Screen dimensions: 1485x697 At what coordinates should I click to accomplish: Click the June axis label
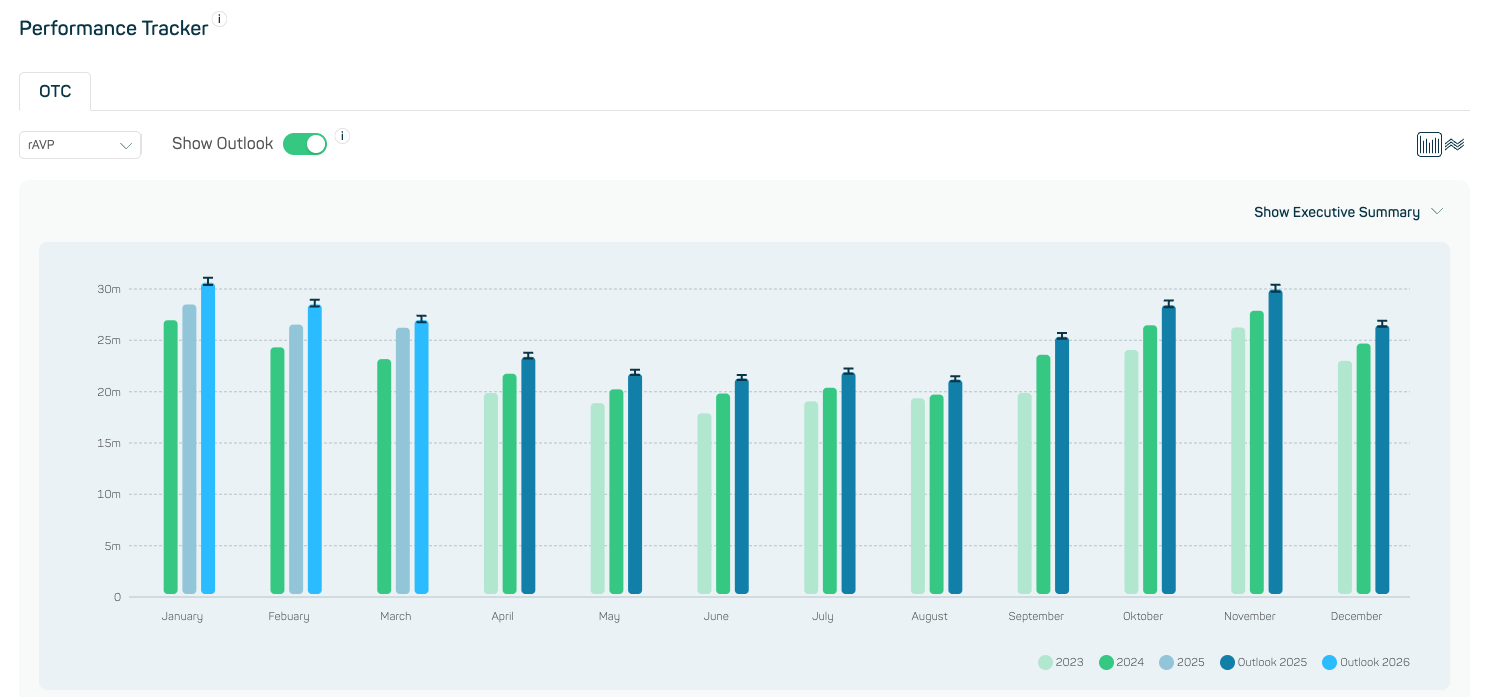716,616
